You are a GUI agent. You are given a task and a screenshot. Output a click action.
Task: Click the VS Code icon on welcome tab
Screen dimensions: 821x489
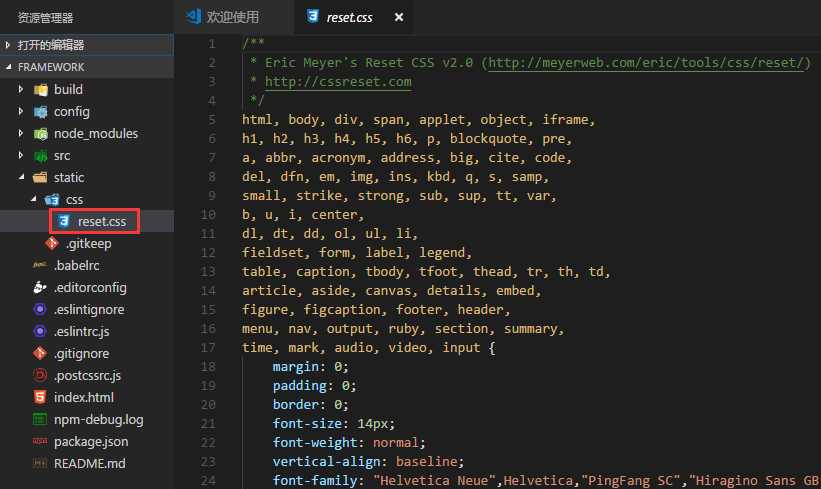[x=194, y=17]
